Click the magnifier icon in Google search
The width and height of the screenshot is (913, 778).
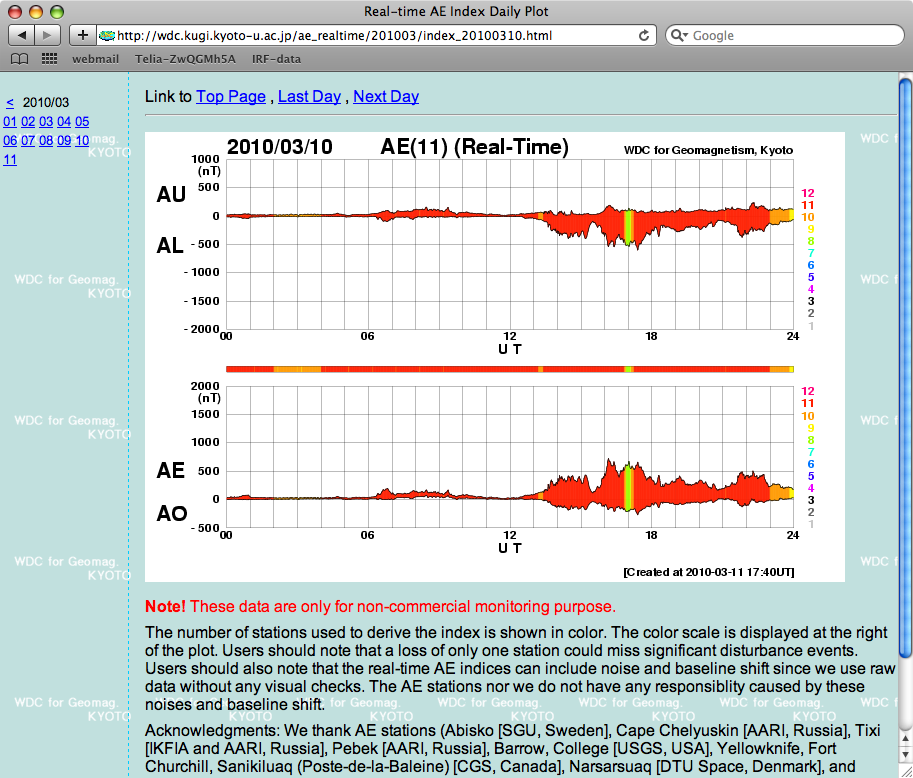click(679, 36)
